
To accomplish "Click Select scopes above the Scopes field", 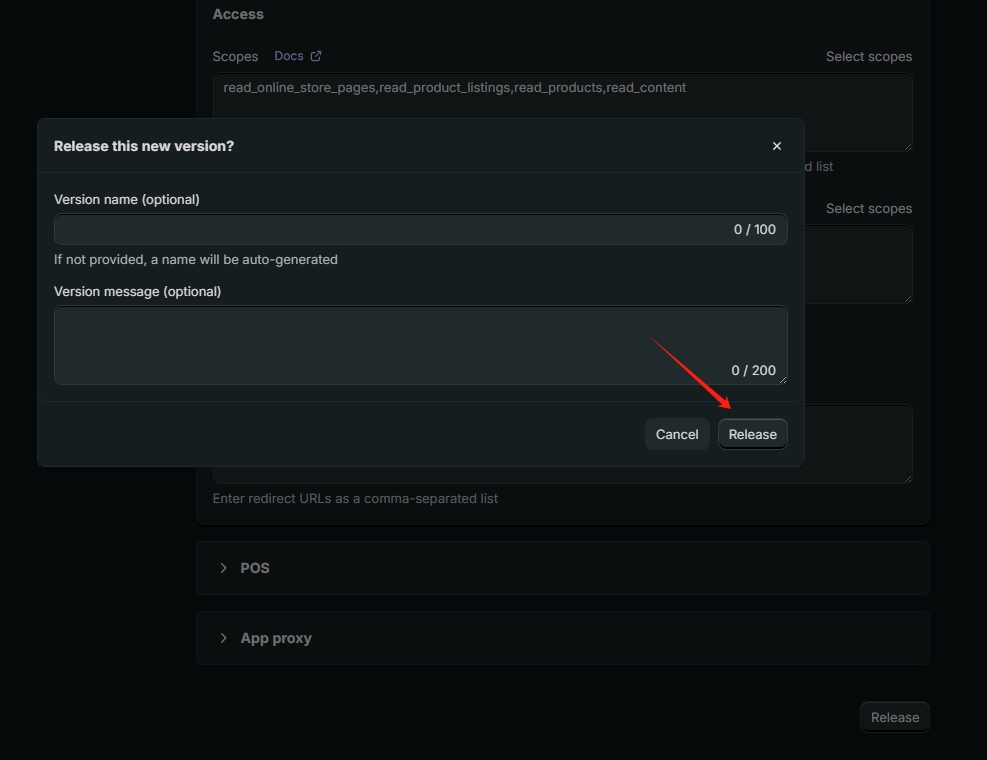I will click(868, 57).
